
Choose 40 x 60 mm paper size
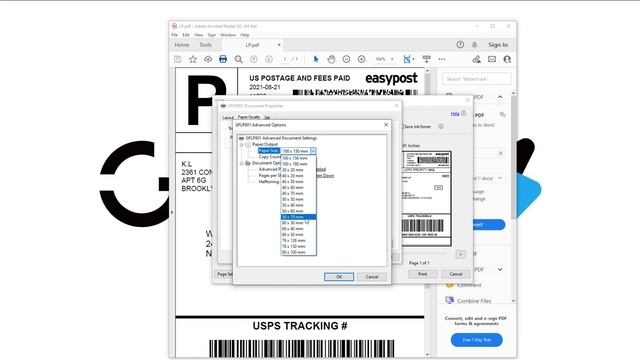click(298, 187)
